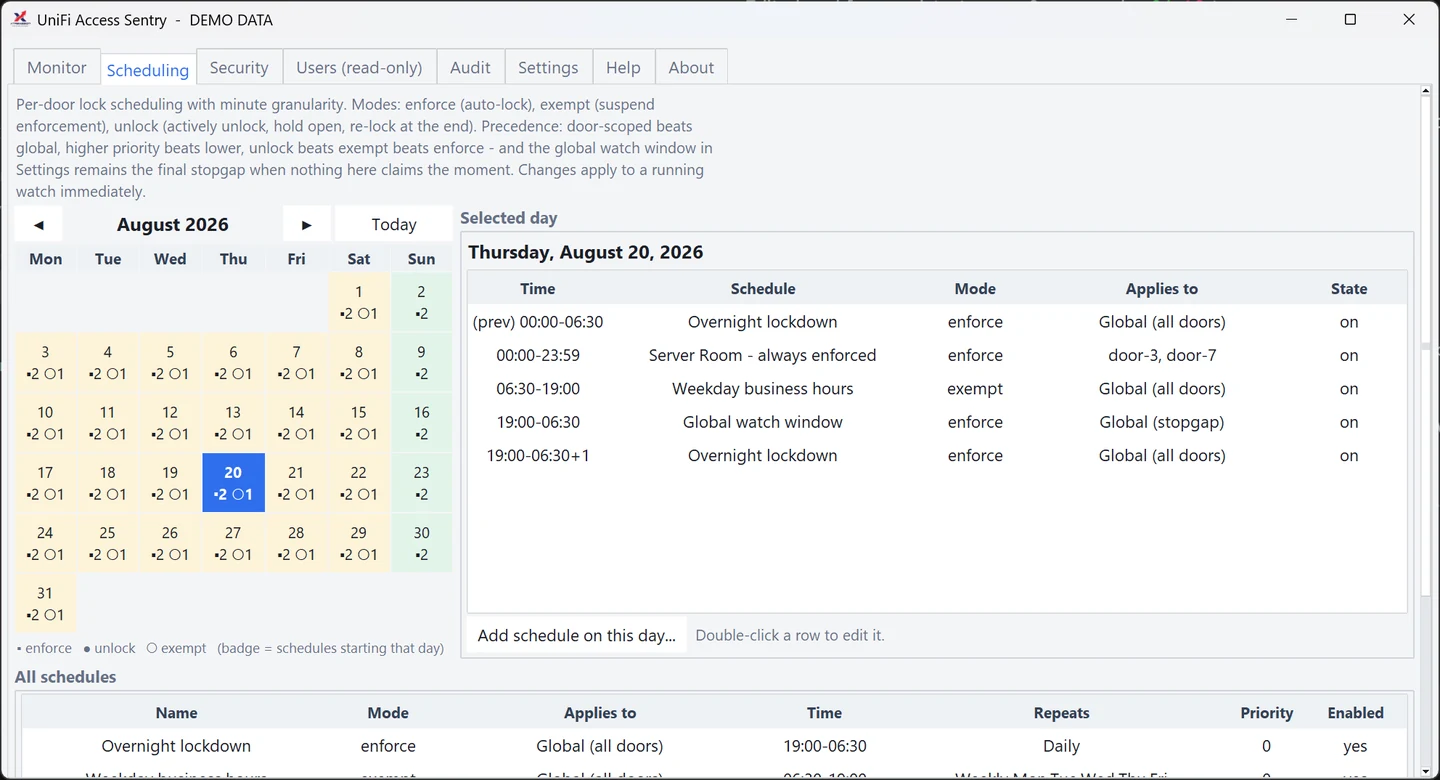This screenshot has width=1440, height=780.
Task: Click the Enabled column header
Action: pos(1355,713)
